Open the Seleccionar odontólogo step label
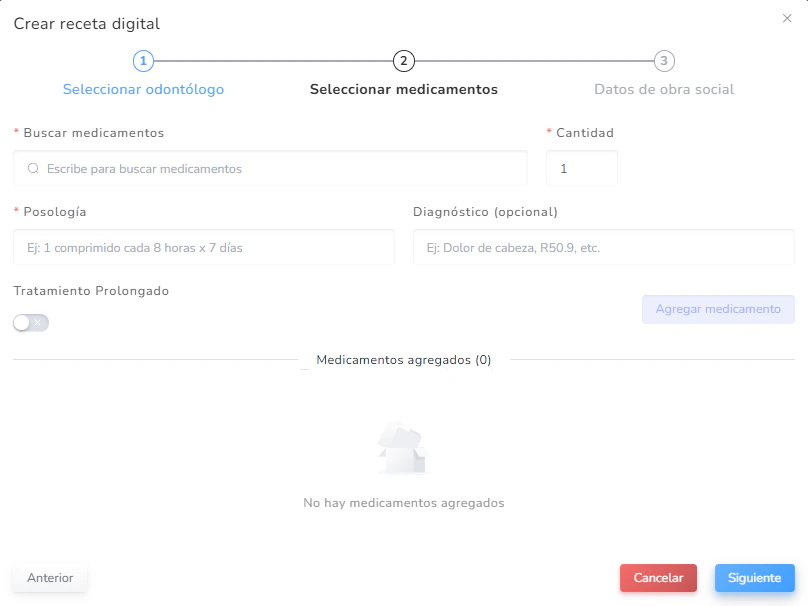808x606 pixels. click(x=143, y=89)
